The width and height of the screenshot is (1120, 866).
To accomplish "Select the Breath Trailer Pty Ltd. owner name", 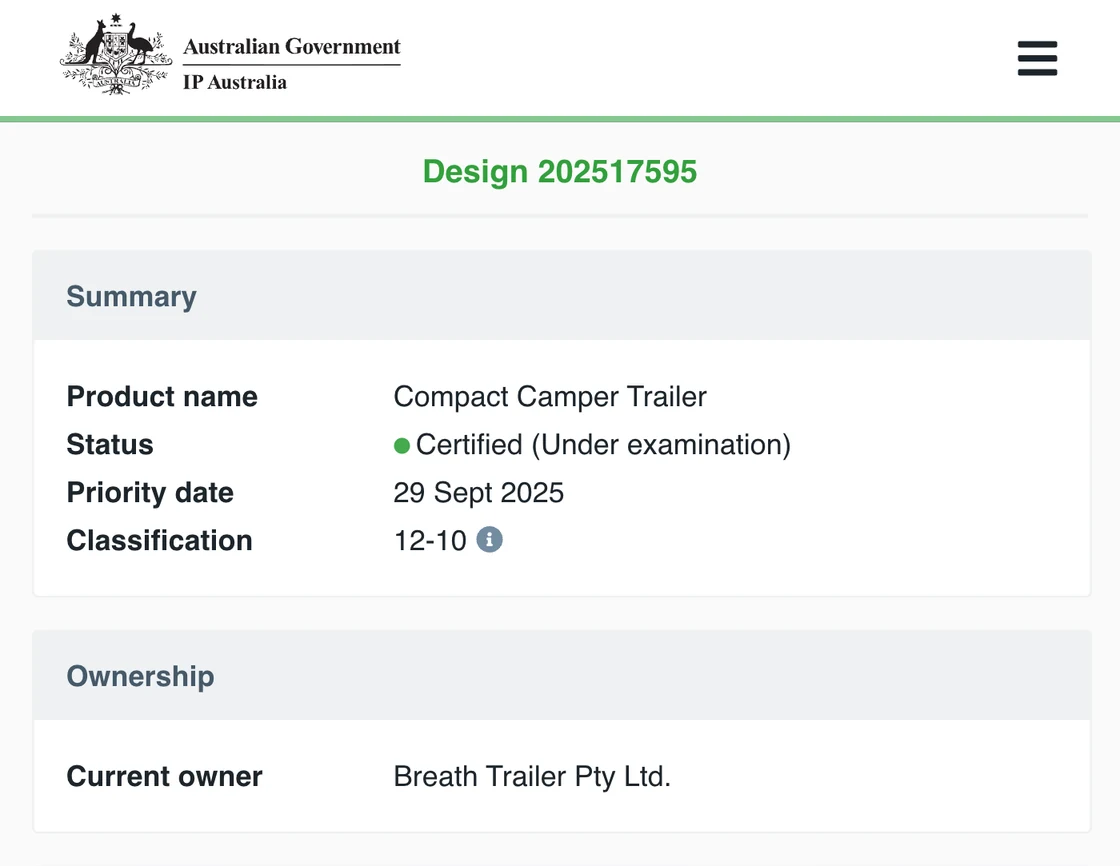I will [x=532, y=777].
